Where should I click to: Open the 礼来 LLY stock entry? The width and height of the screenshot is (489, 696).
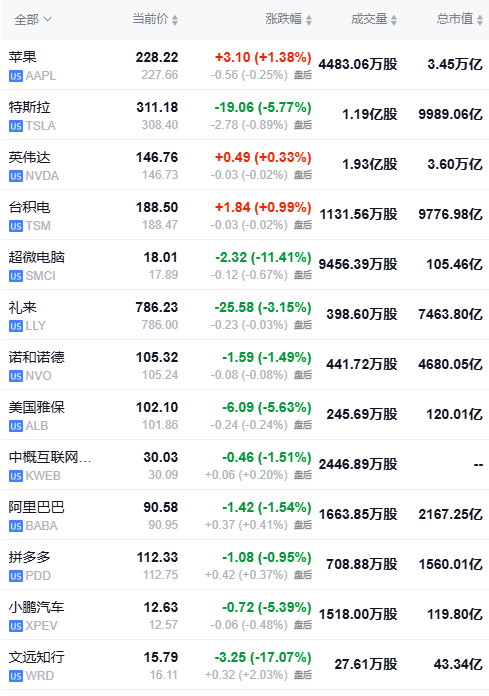click(x=244, y=315)
